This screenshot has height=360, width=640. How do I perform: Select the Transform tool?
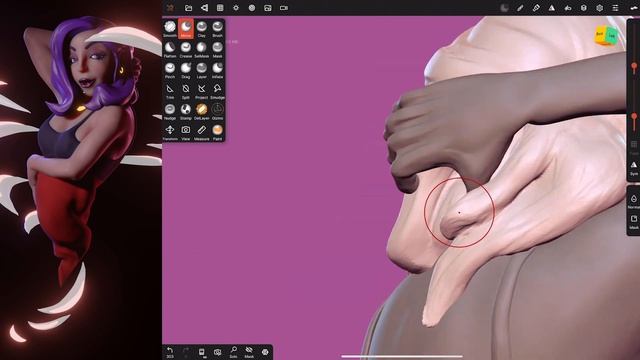tap(170, 132)
